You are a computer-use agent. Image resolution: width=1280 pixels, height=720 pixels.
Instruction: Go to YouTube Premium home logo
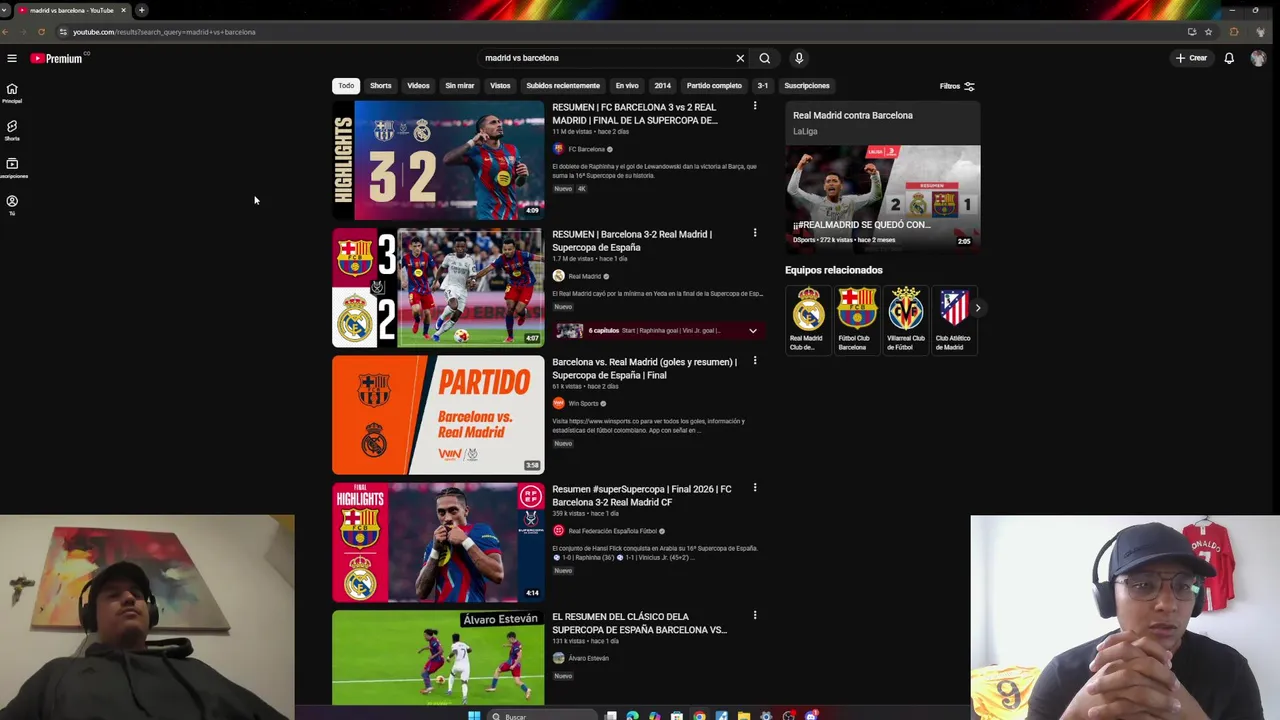click(x=56, y=58)
